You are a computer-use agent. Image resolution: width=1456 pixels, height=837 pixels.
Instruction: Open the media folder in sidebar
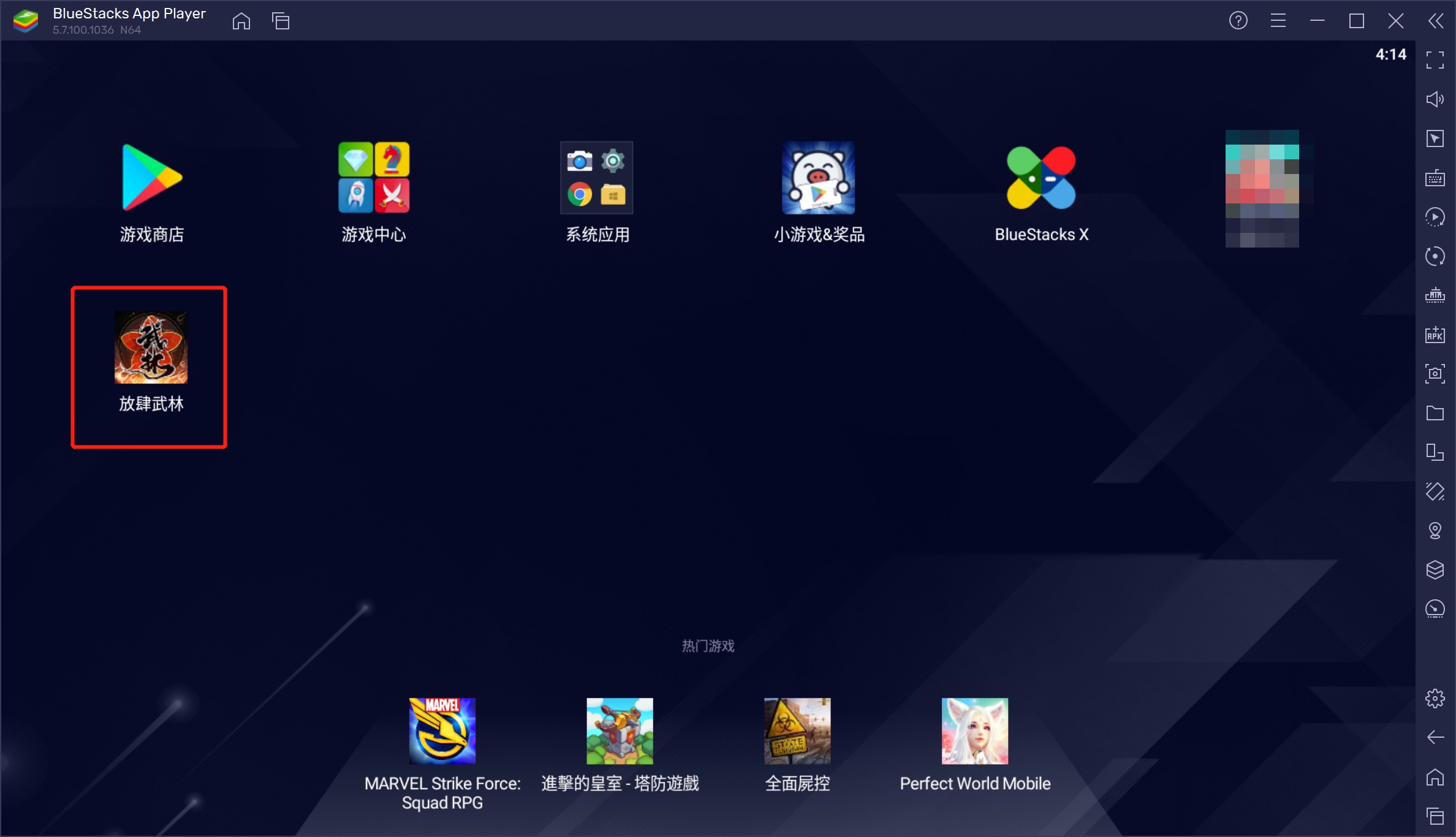tap(1435, 413)
